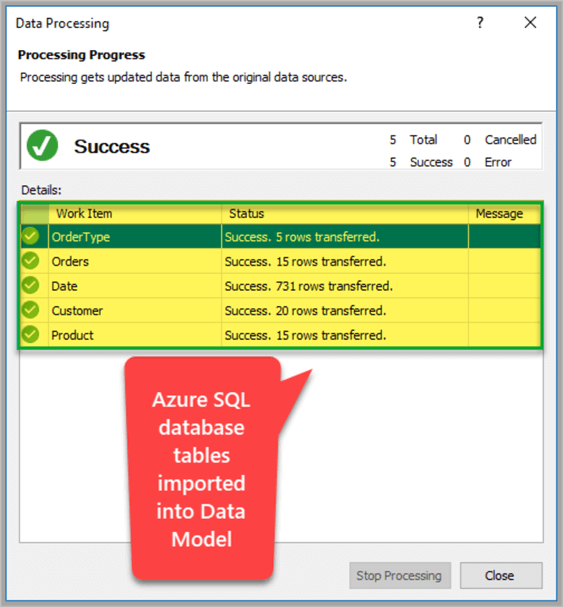The height and width of the screenshot is (607, 563).
Task: Click the Processing Progress heading
Action: 81,55
